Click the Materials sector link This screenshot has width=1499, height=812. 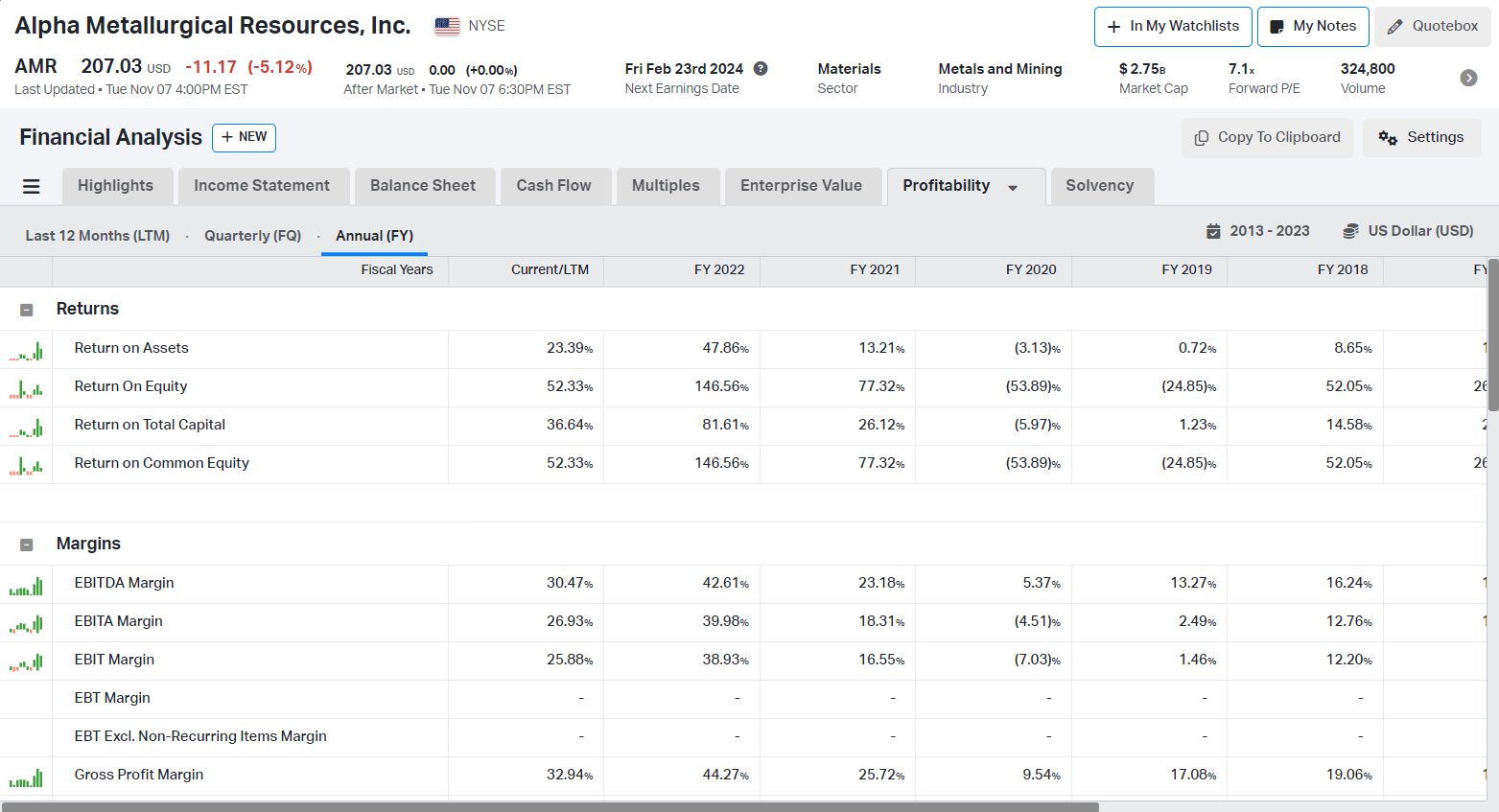849,69
